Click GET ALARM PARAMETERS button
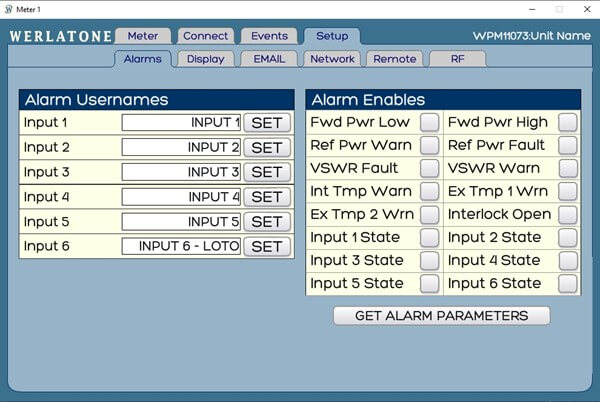Viewport: 600px width, 402px height. [442, 316]
